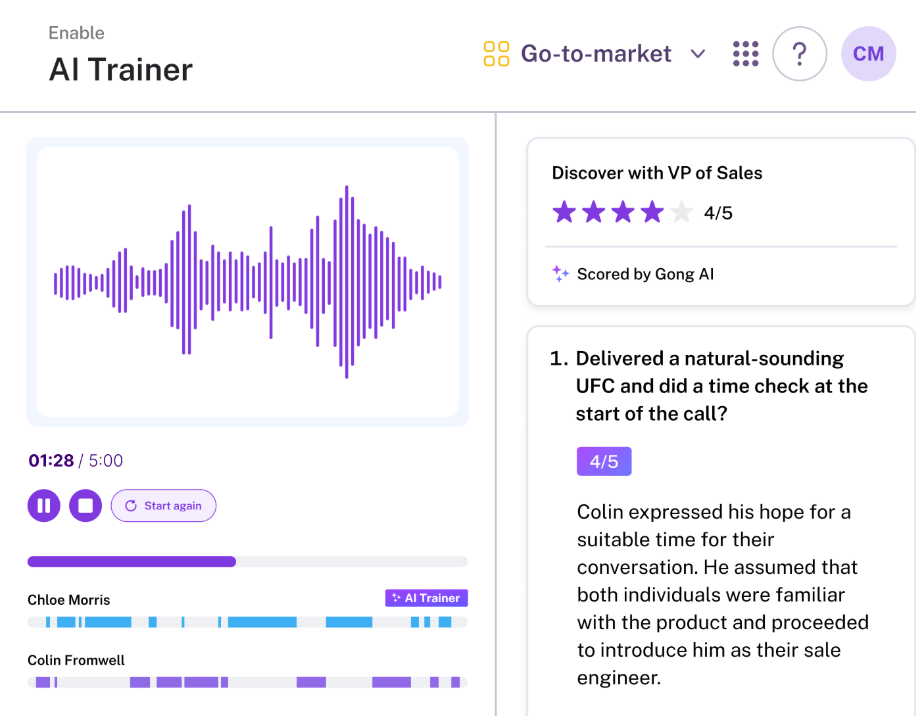Click Colin Fromwell's talk timeline
Screen dimensions: 916x716
coord(247,682)
